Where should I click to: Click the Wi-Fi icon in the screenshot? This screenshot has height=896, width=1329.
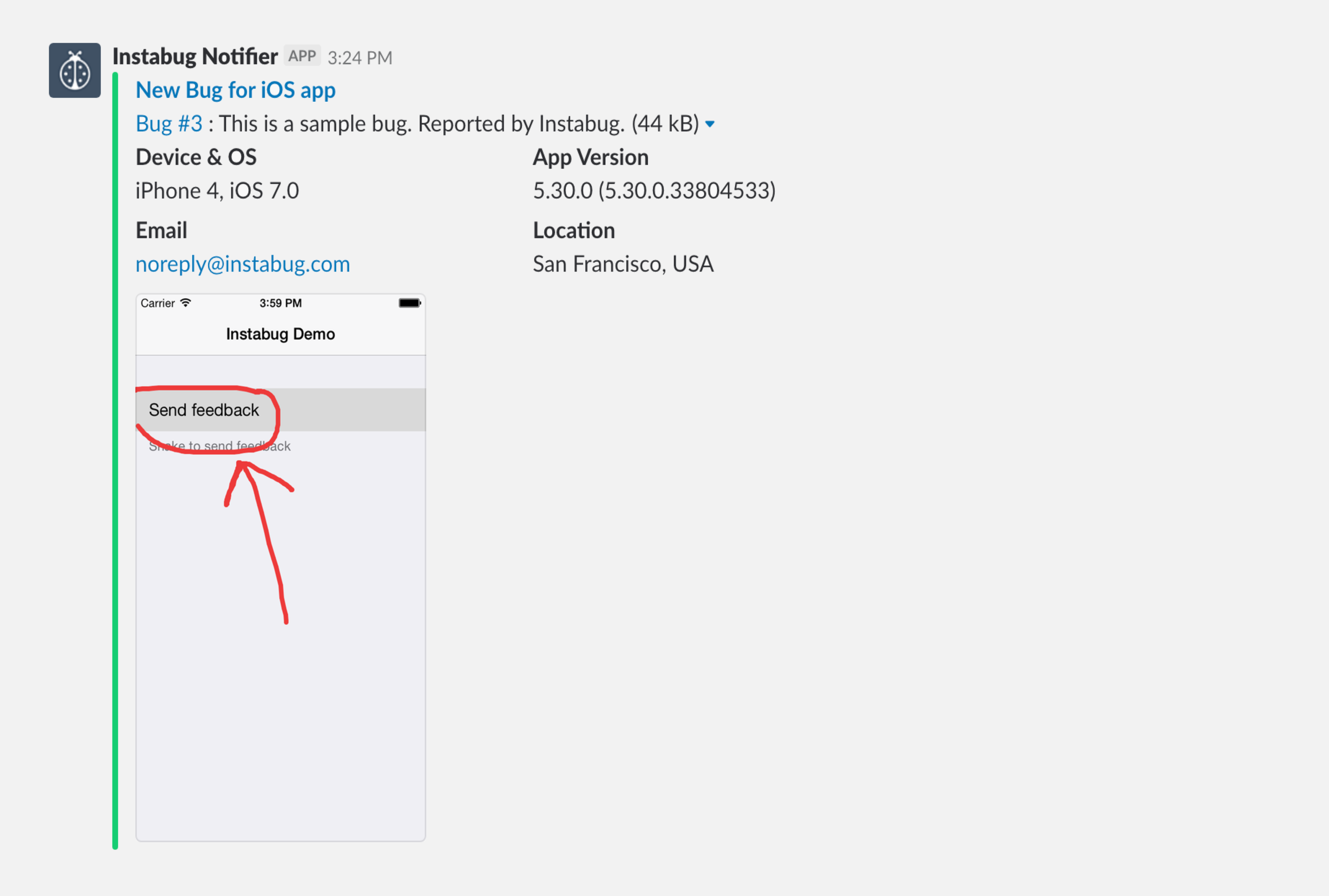click(185, 303)
